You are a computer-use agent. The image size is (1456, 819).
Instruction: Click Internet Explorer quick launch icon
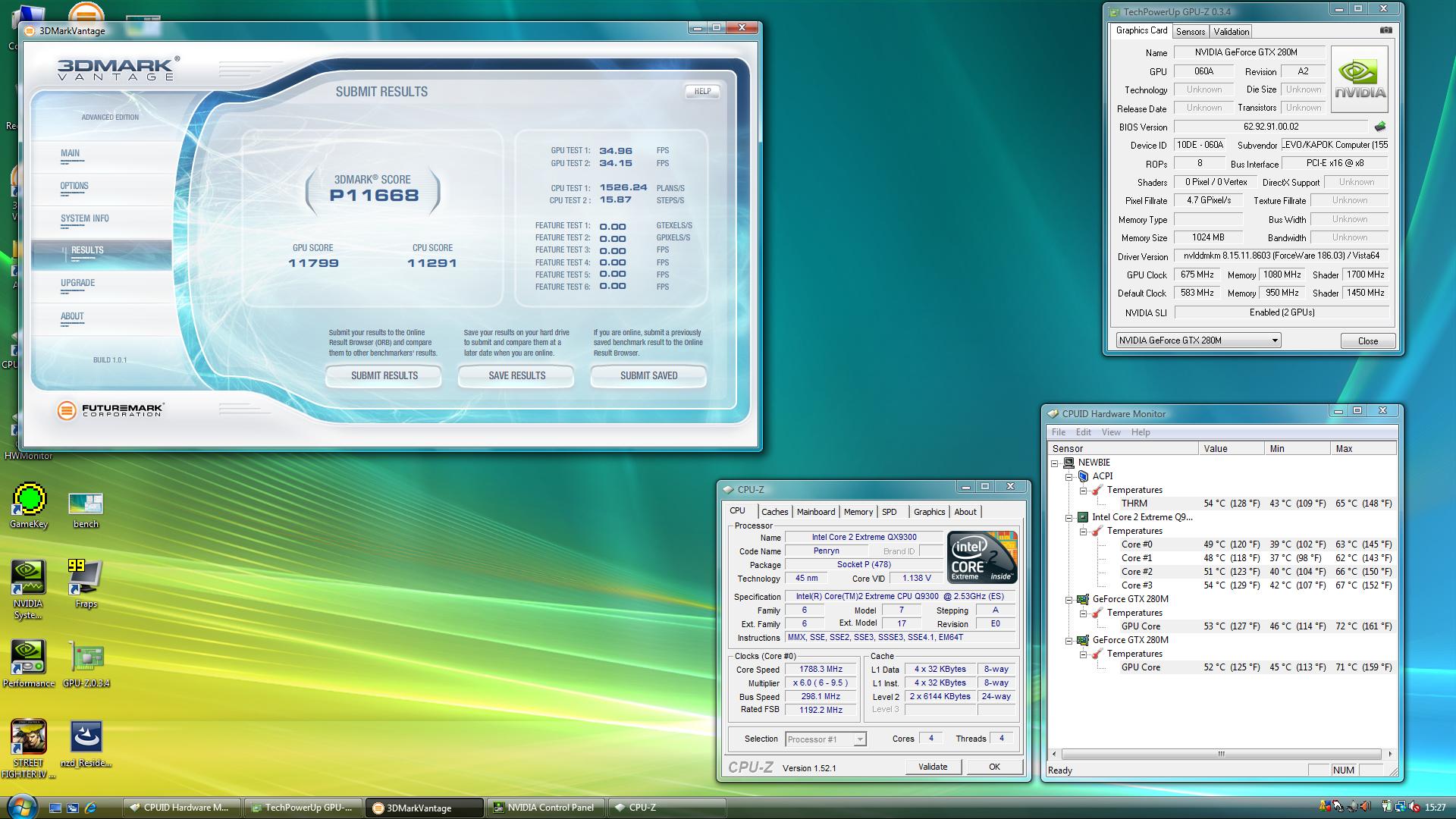pos(90,808)
